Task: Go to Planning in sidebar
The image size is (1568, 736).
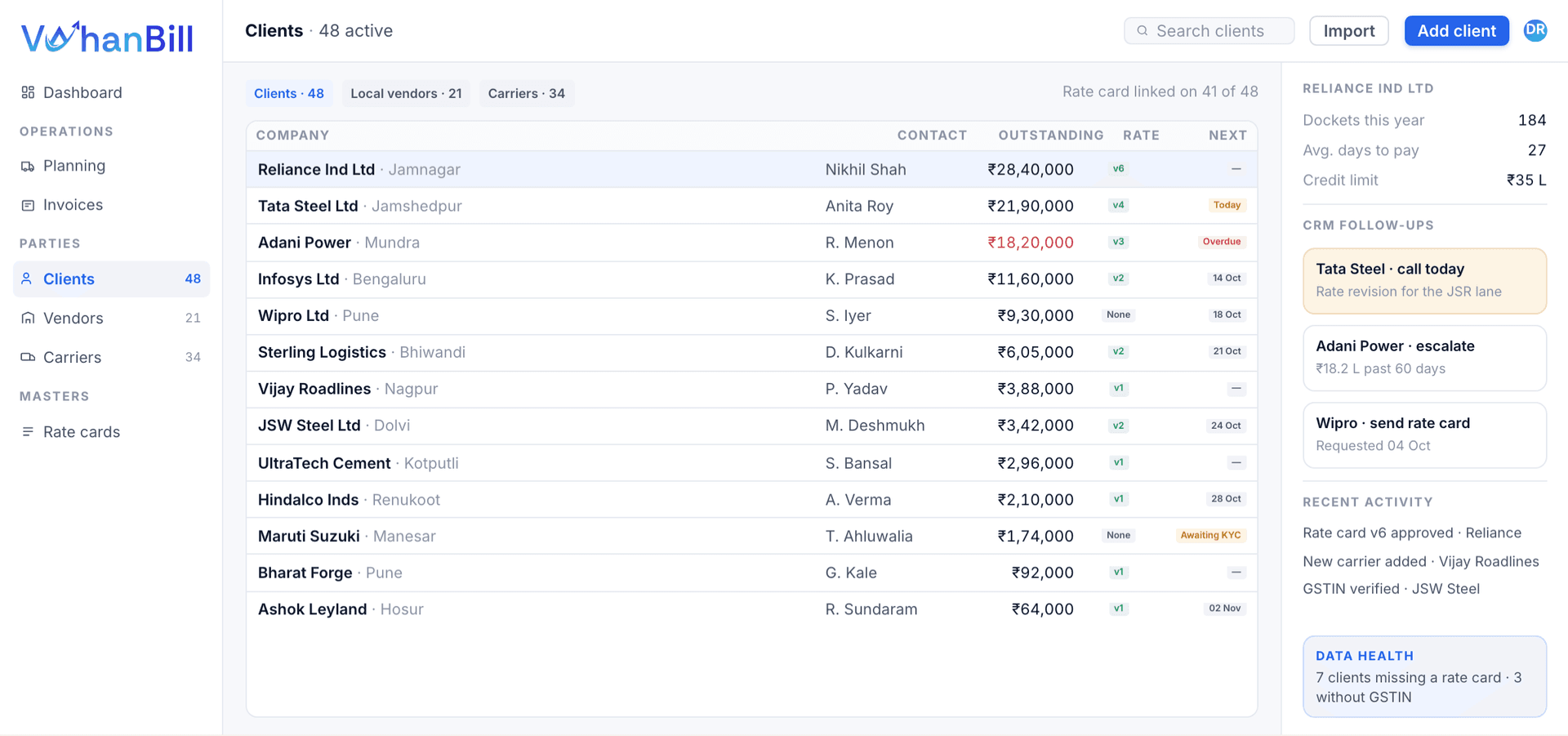Action: [x=111, y=166]
